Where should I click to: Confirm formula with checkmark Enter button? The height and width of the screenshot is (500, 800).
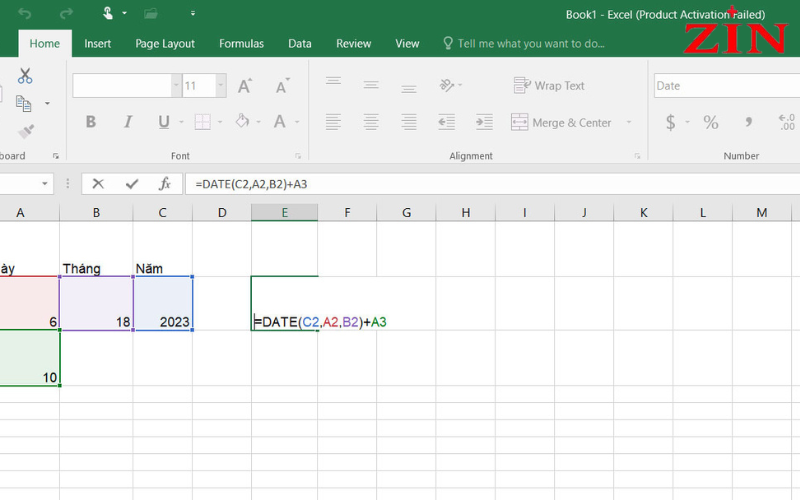click(x=132, y=184)
